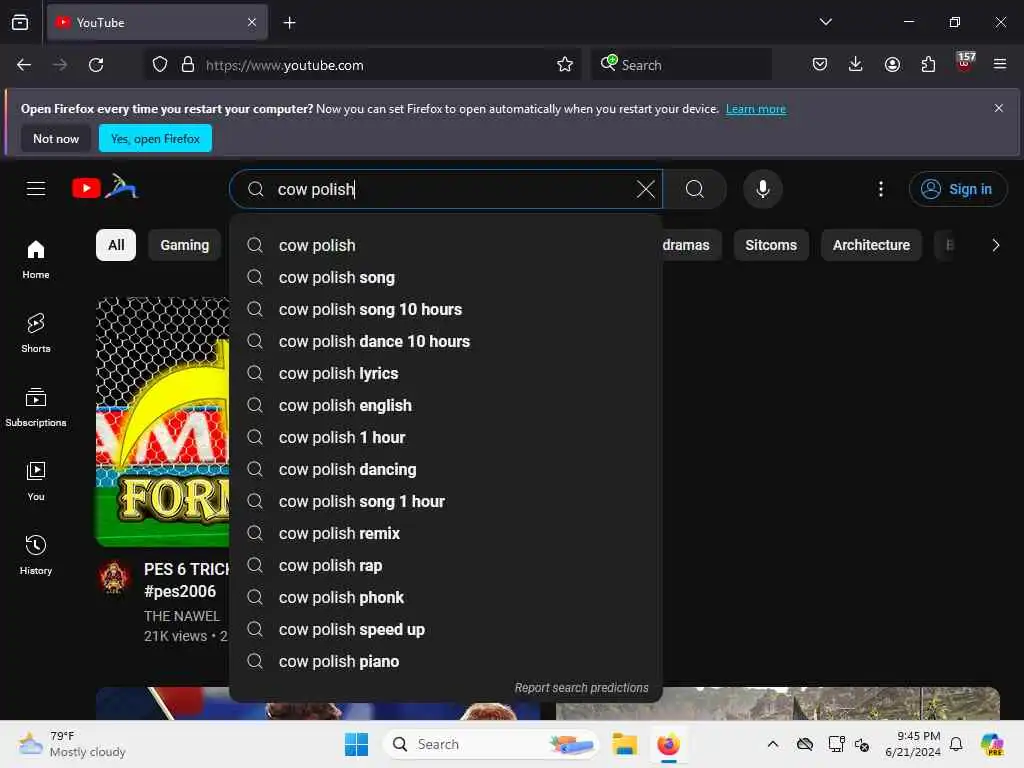Open the Firefox application menu

click(1000, 64)
